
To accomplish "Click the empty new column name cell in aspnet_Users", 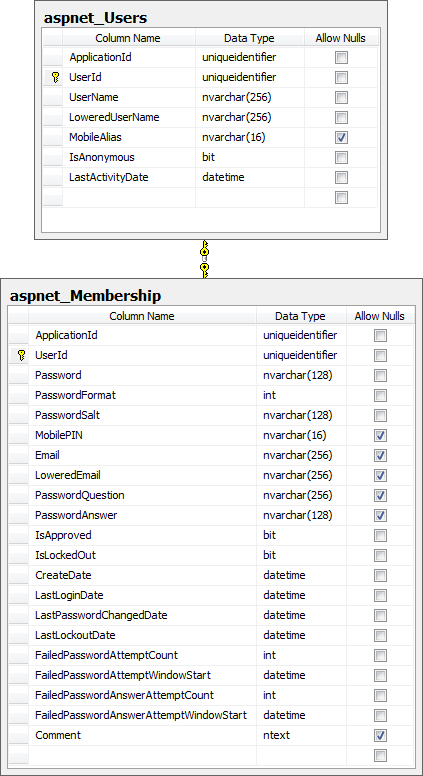I will click(129, 197).
